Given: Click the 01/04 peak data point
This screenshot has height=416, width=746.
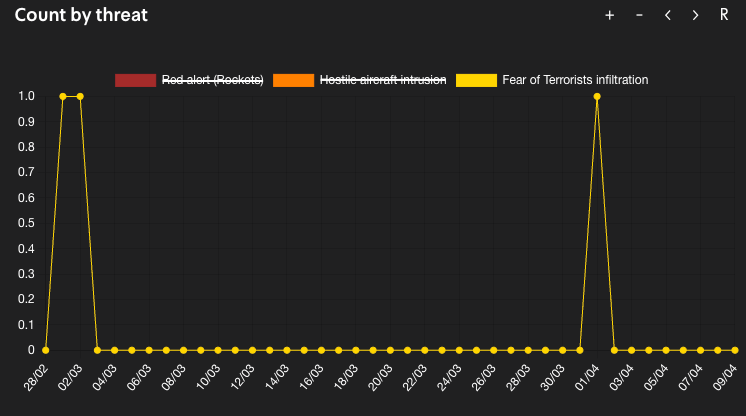Looking at the screenshot, I should (597, 97).
